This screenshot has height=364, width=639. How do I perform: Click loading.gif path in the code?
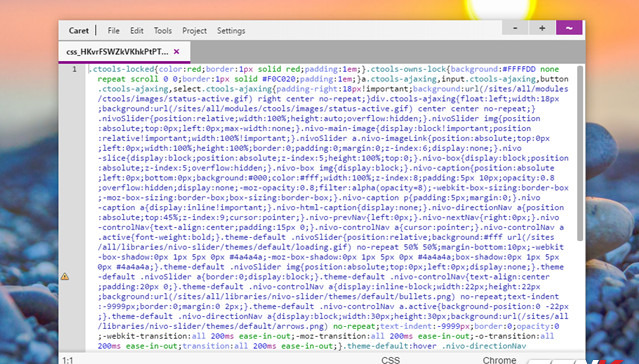[x=324, y=247]
